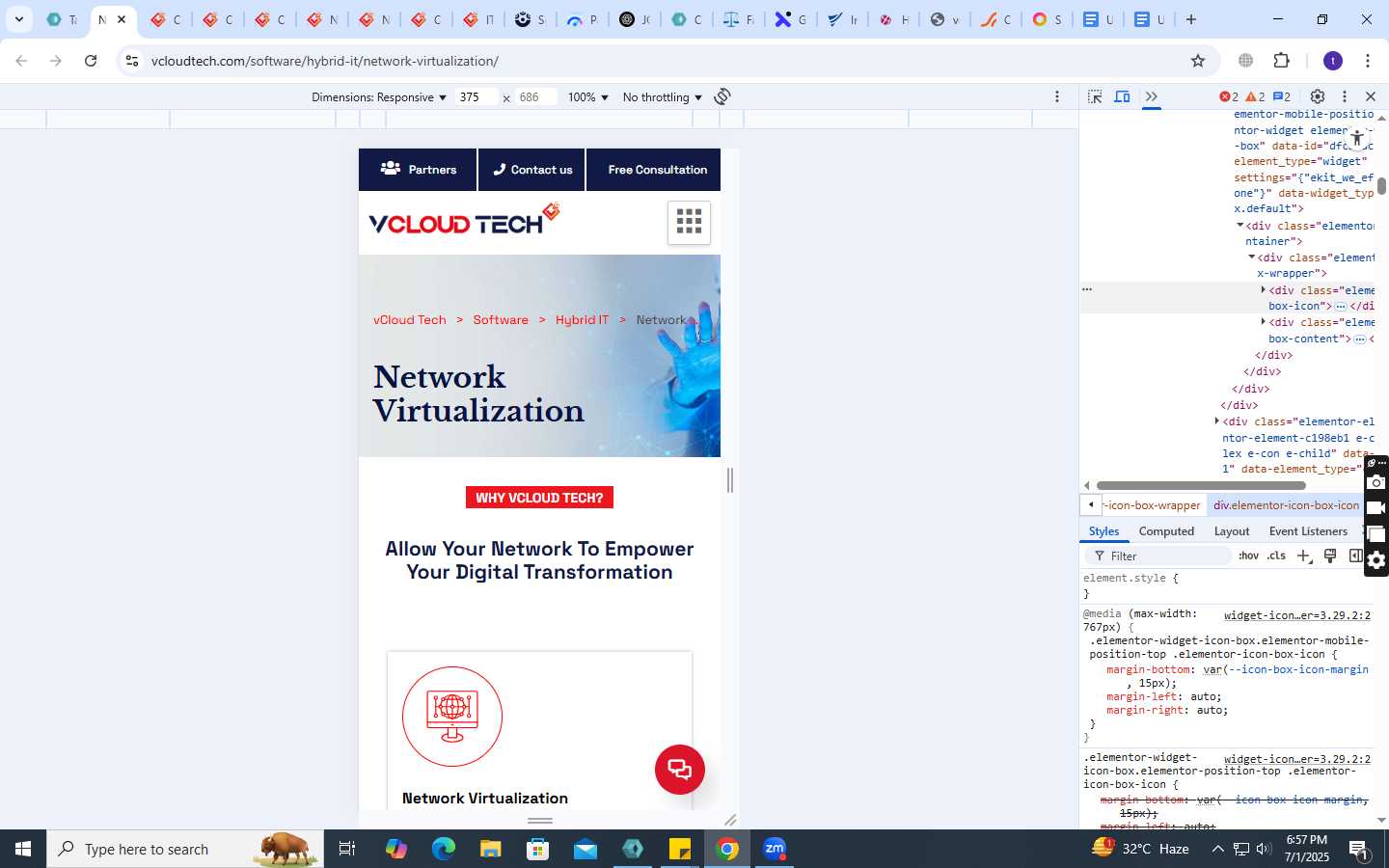Switch to the Computed tab
This screenshot has width=1389, height=868.
pyautogui.click(x=1166, y=531)
